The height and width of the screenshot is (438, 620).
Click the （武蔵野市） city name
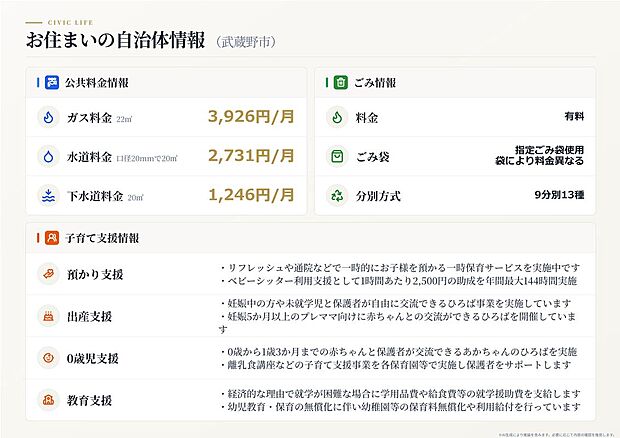pos(246,42)
